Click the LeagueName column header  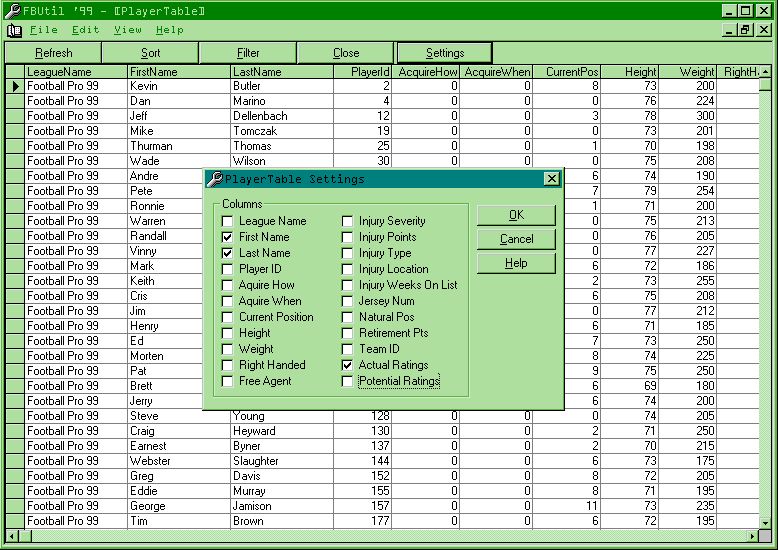pos(76,72)
